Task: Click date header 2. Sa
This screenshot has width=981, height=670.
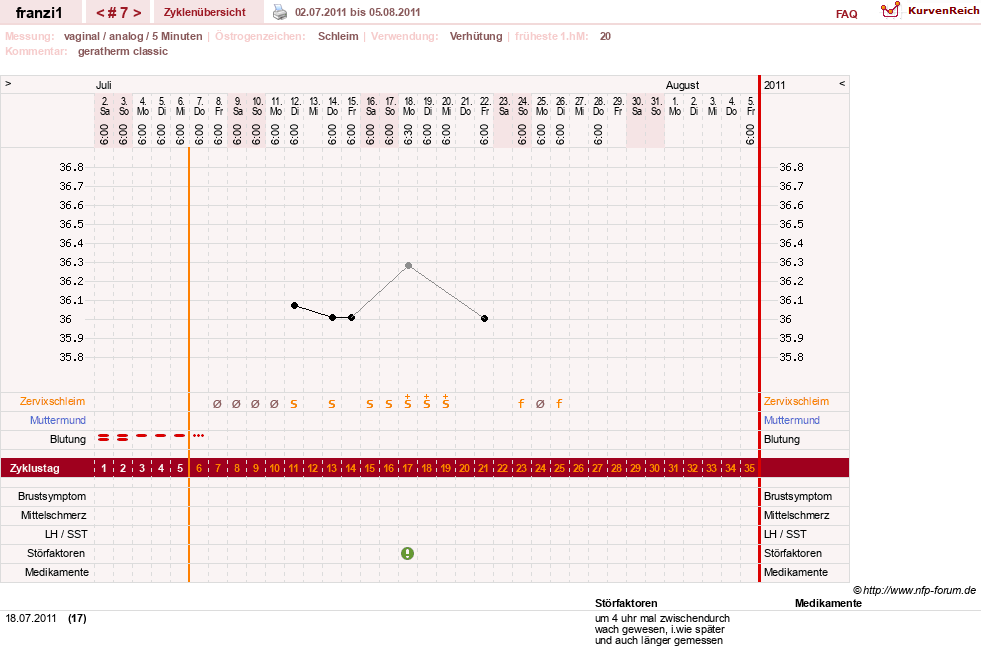Action: click(104, 106)
